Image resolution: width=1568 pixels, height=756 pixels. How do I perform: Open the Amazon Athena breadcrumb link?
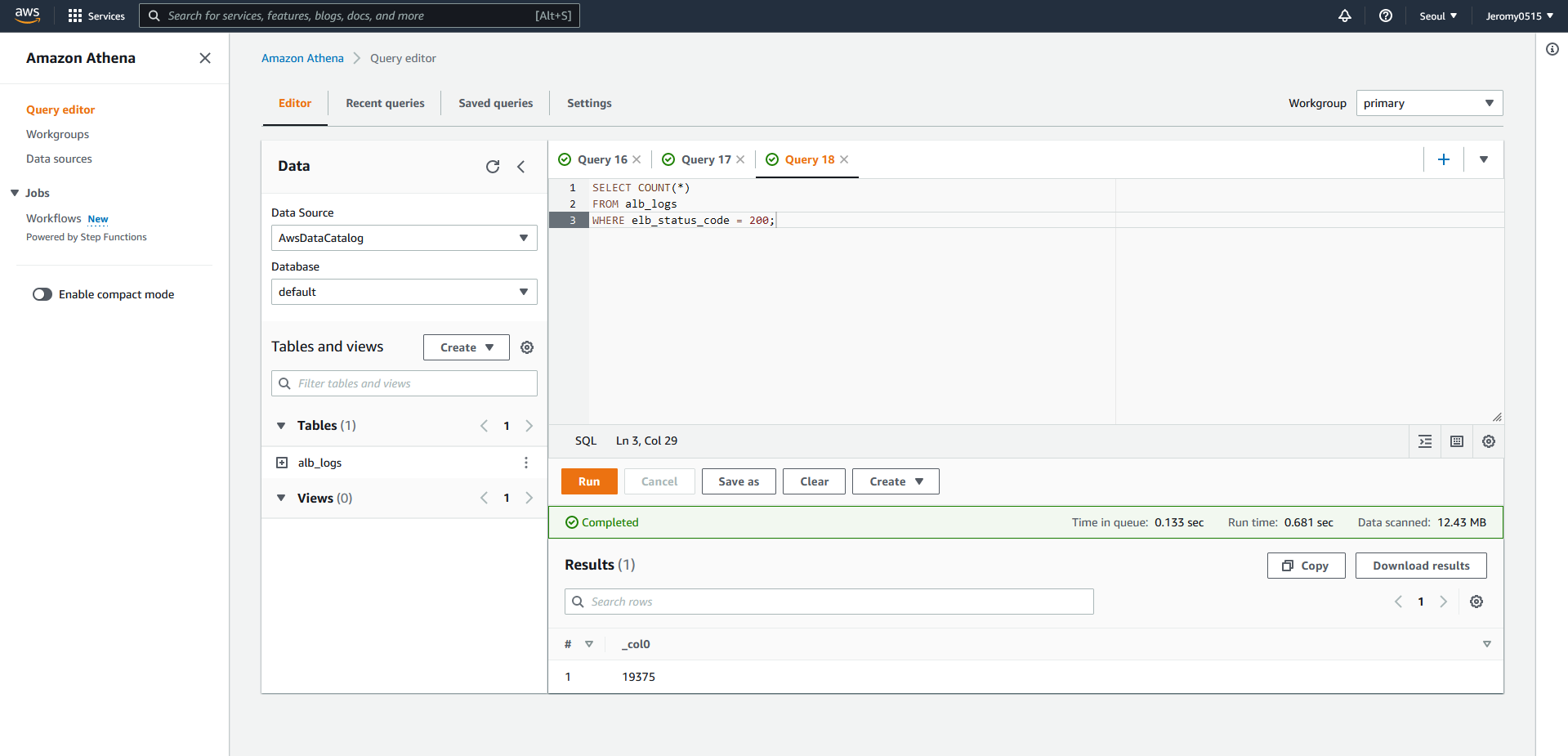pos(302,58)
